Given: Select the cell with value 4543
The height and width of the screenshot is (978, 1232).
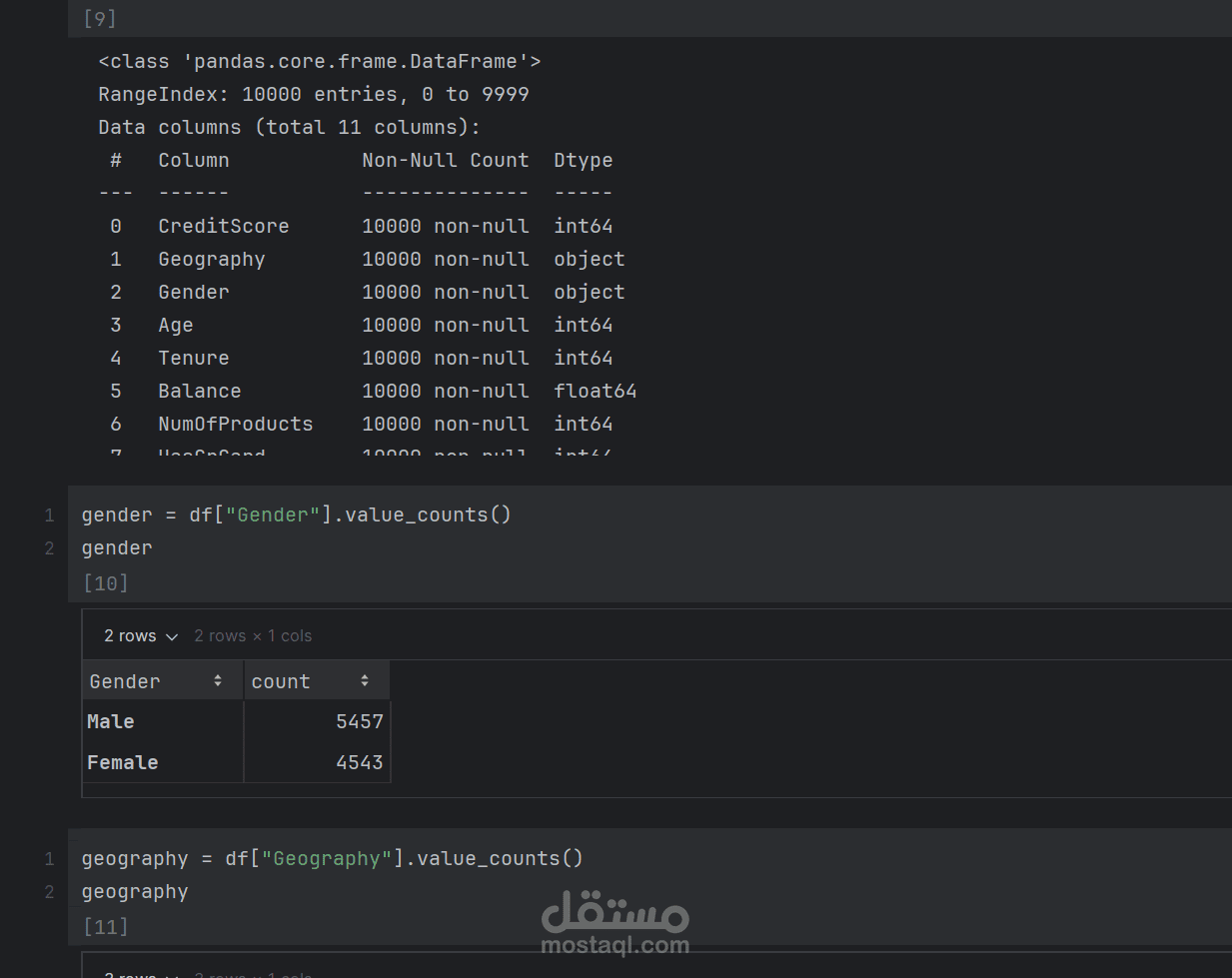Looking at the screenshot, I should pos(359,762).
